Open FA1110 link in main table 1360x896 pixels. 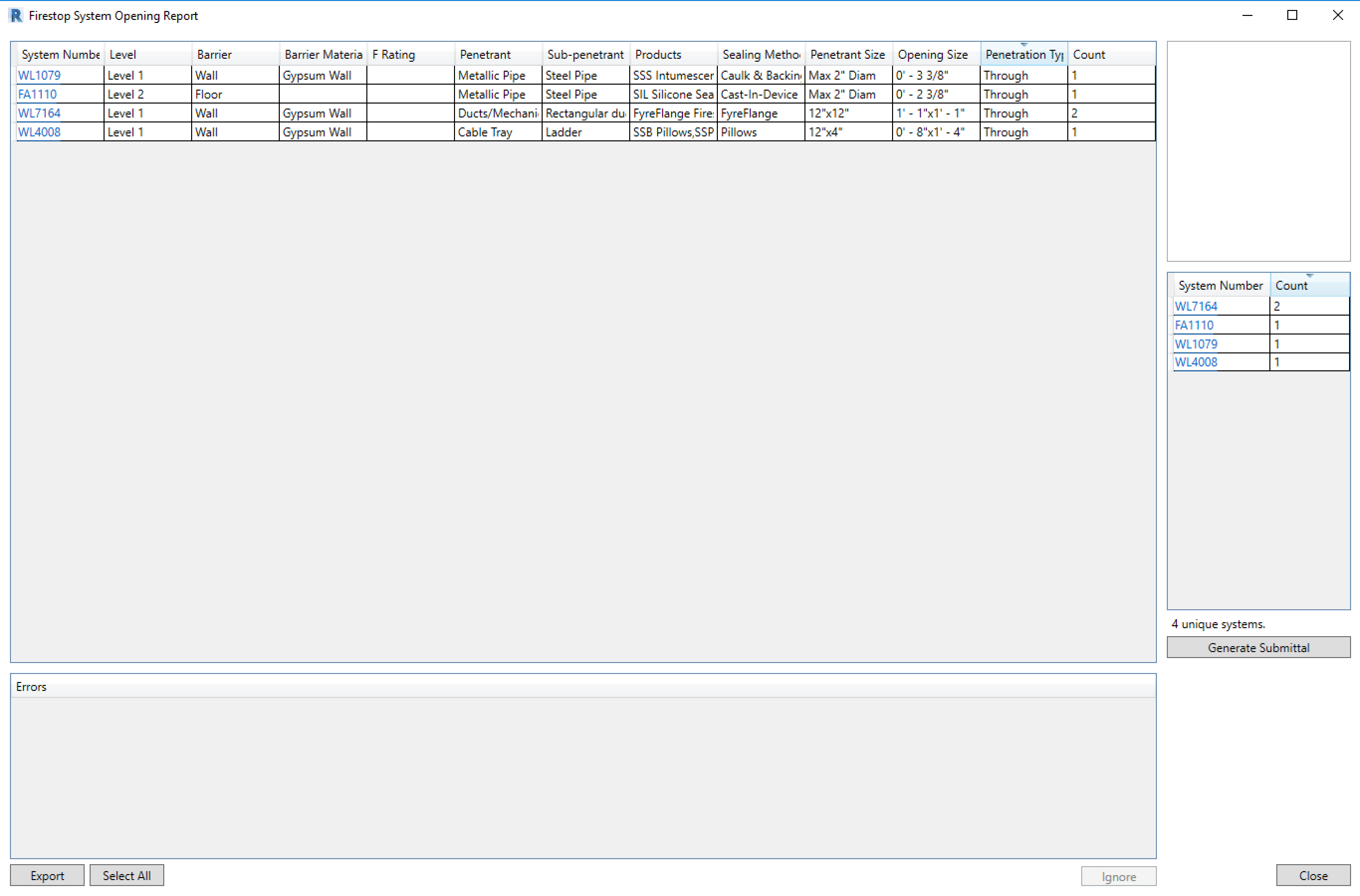(x=37, y=94)
